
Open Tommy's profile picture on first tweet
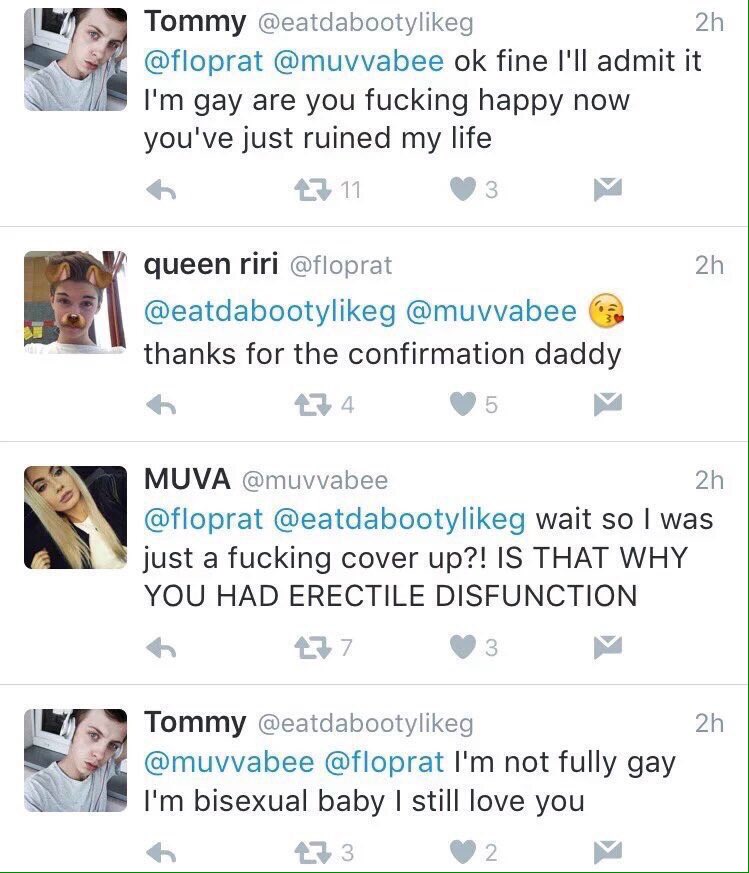click(x=75, y=59)
